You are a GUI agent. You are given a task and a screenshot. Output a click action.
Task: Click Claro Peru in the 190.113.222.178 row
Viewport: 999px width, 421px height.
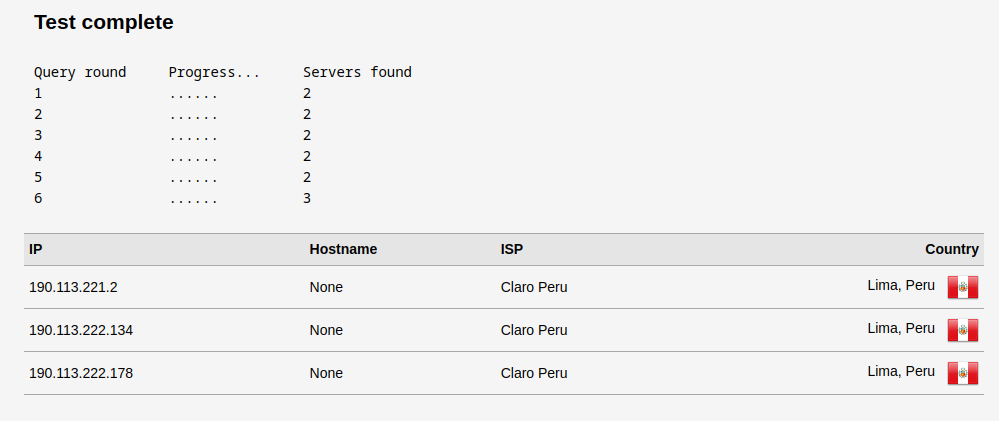[x=534, y=373]
